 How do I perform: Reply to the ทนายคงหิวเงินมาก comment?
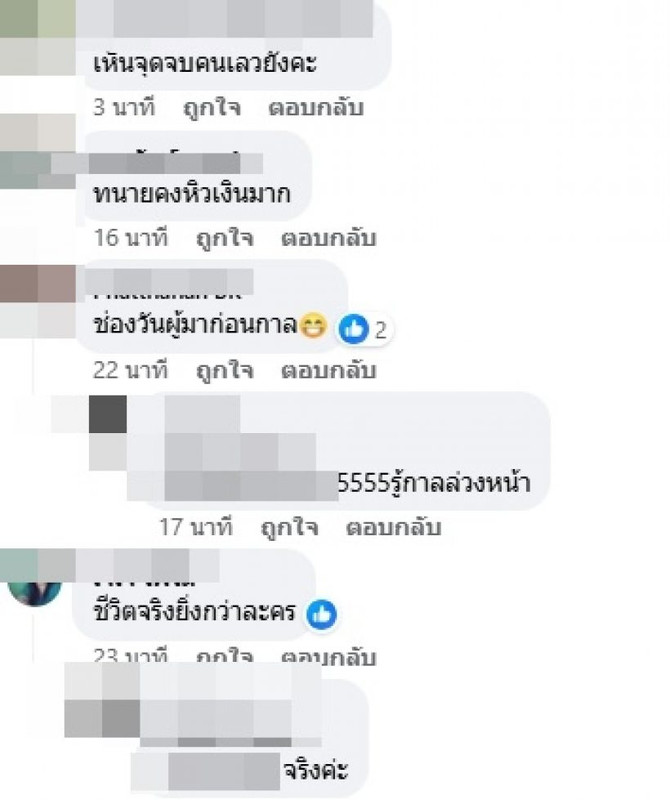pos(329,238)
